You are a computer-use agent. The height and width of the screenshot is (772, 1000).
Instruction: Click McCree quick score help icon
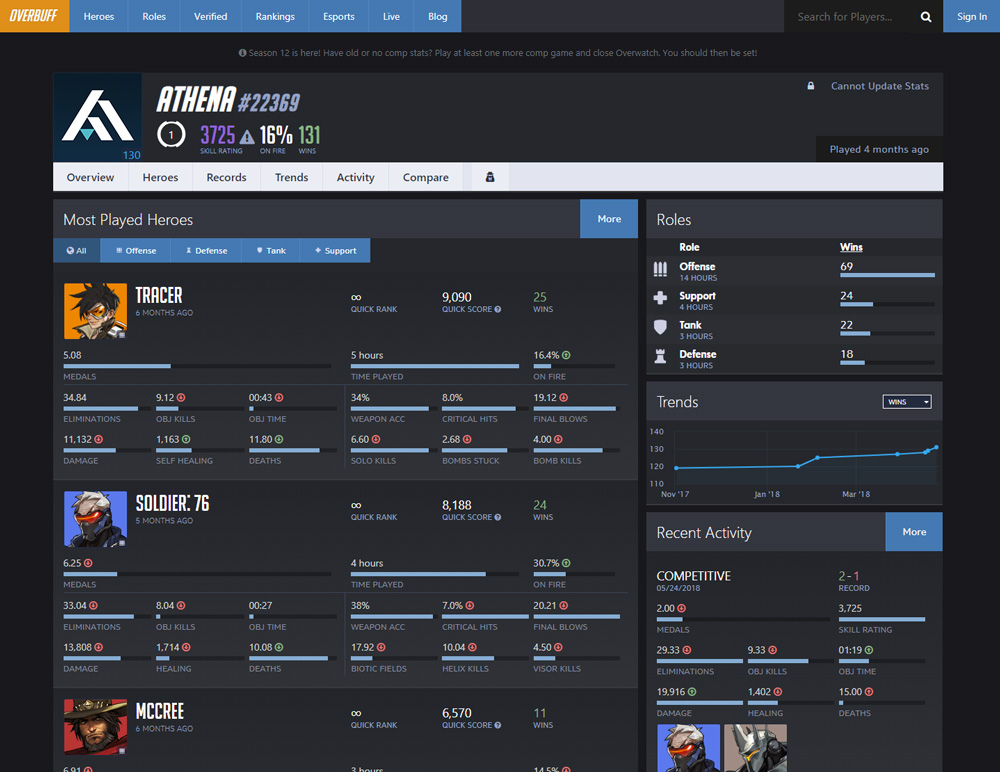tap(497, 725)
